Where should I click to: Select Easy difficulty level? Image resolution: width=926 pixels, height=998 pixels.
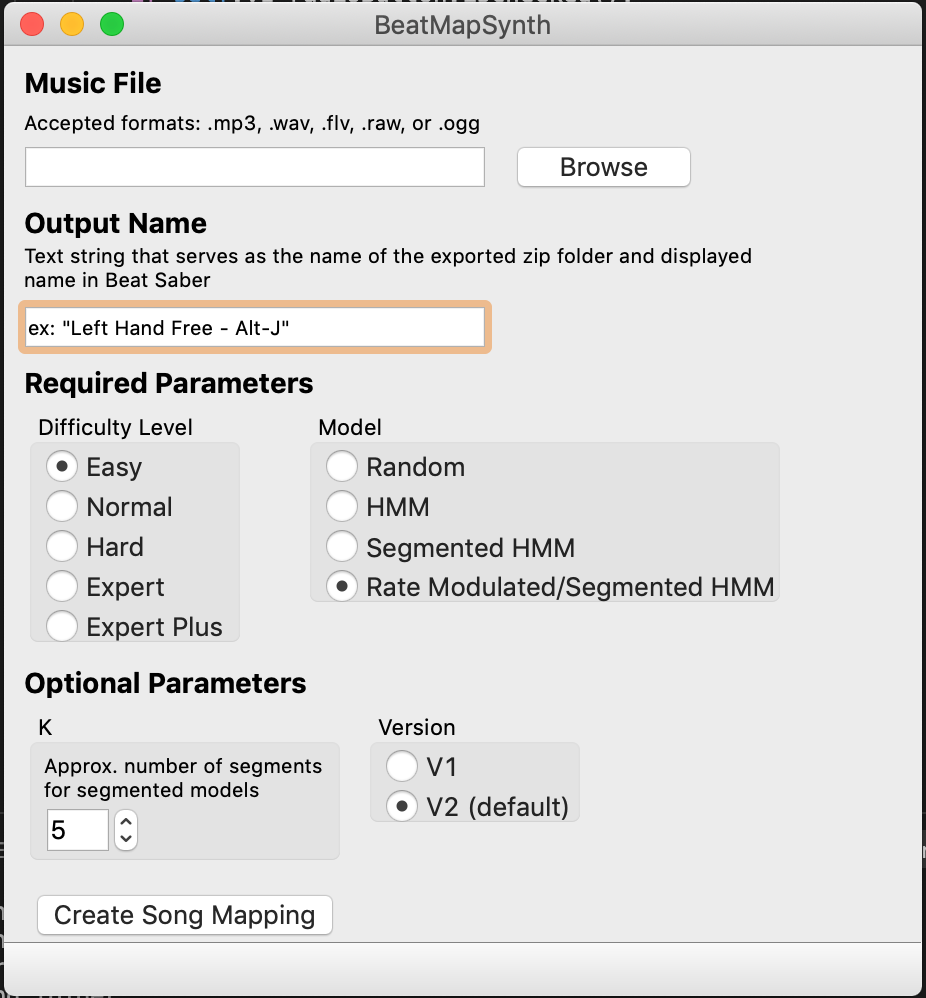click(x=63, y=467)
